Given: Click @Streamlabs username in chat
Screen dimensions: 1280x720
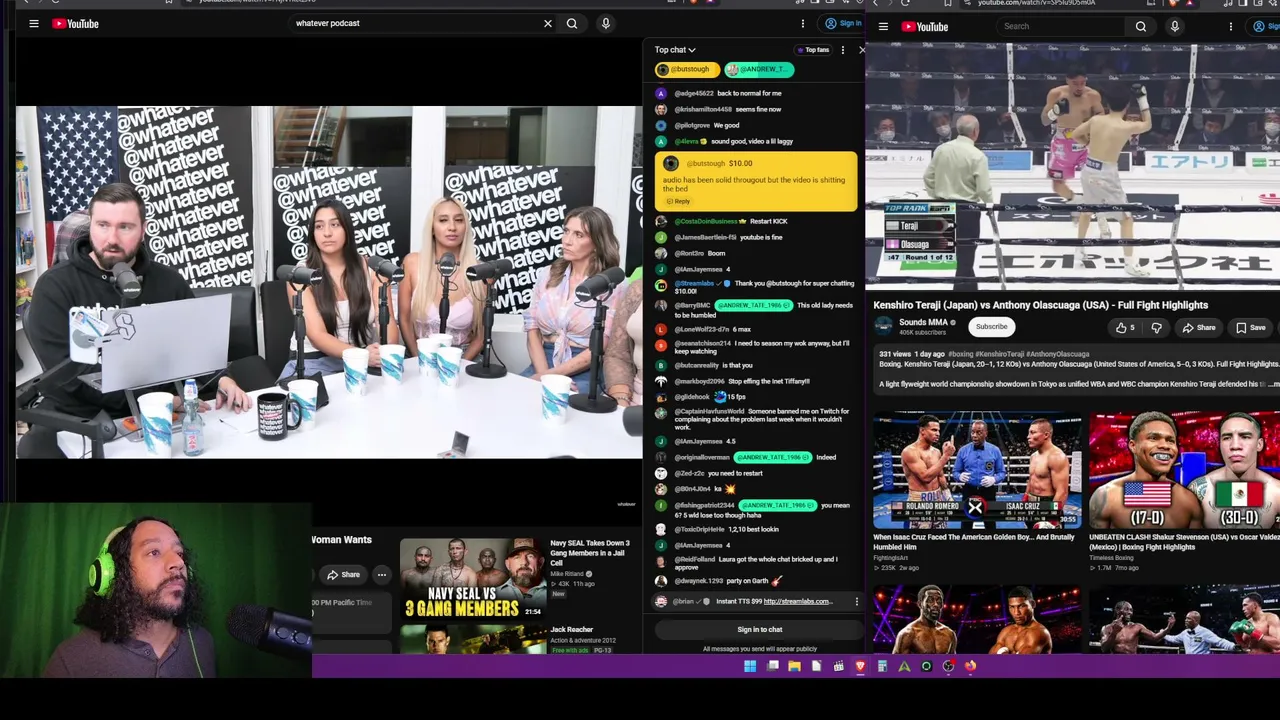Looking at the screenshot, I should pyautogui.click(x=695, y=283).
